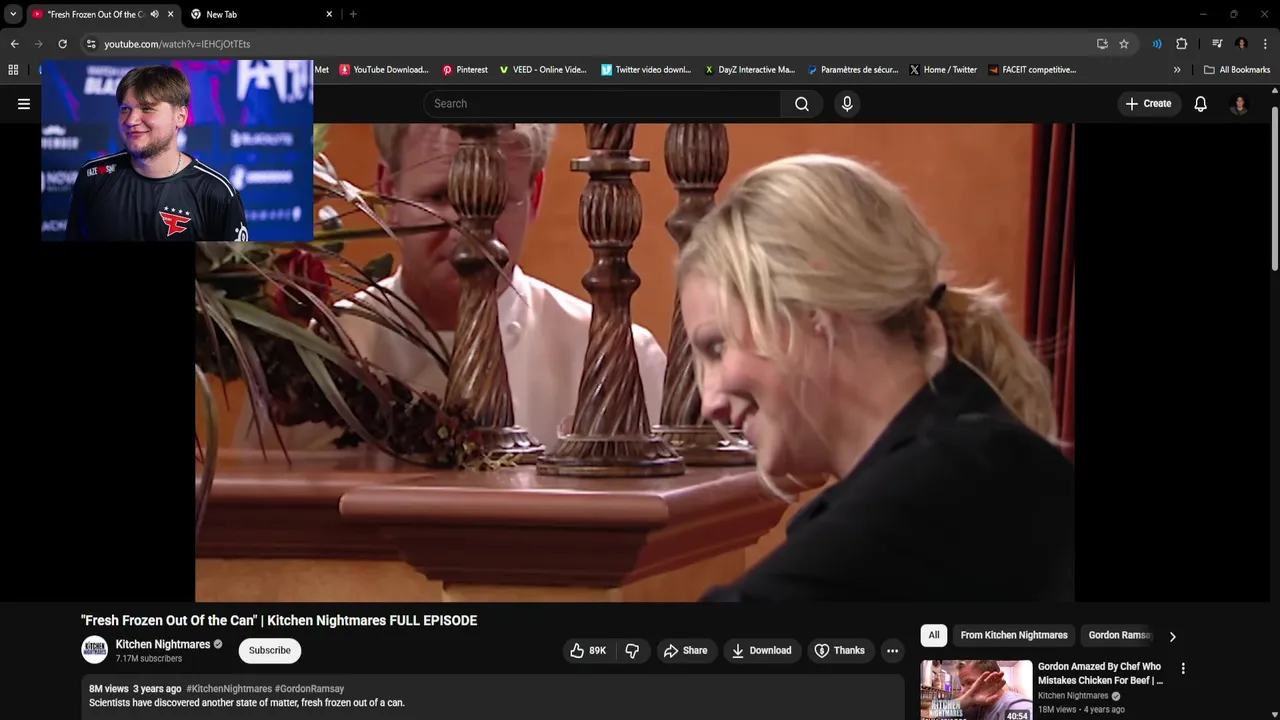Open media controls in Chrome toolbar
Viewport: 1280px width, 720px height.
pyautogui.click(x=1217, y=44)
